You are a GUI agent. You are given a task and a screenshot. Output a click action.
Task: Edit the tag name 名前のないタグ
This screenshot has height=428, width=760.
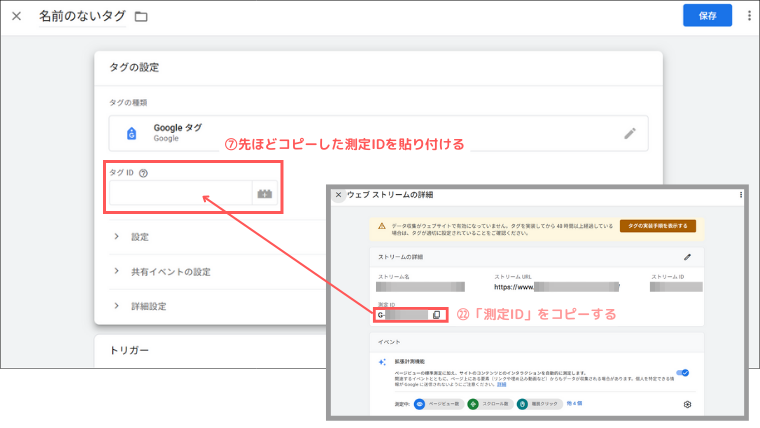[82, 16]
